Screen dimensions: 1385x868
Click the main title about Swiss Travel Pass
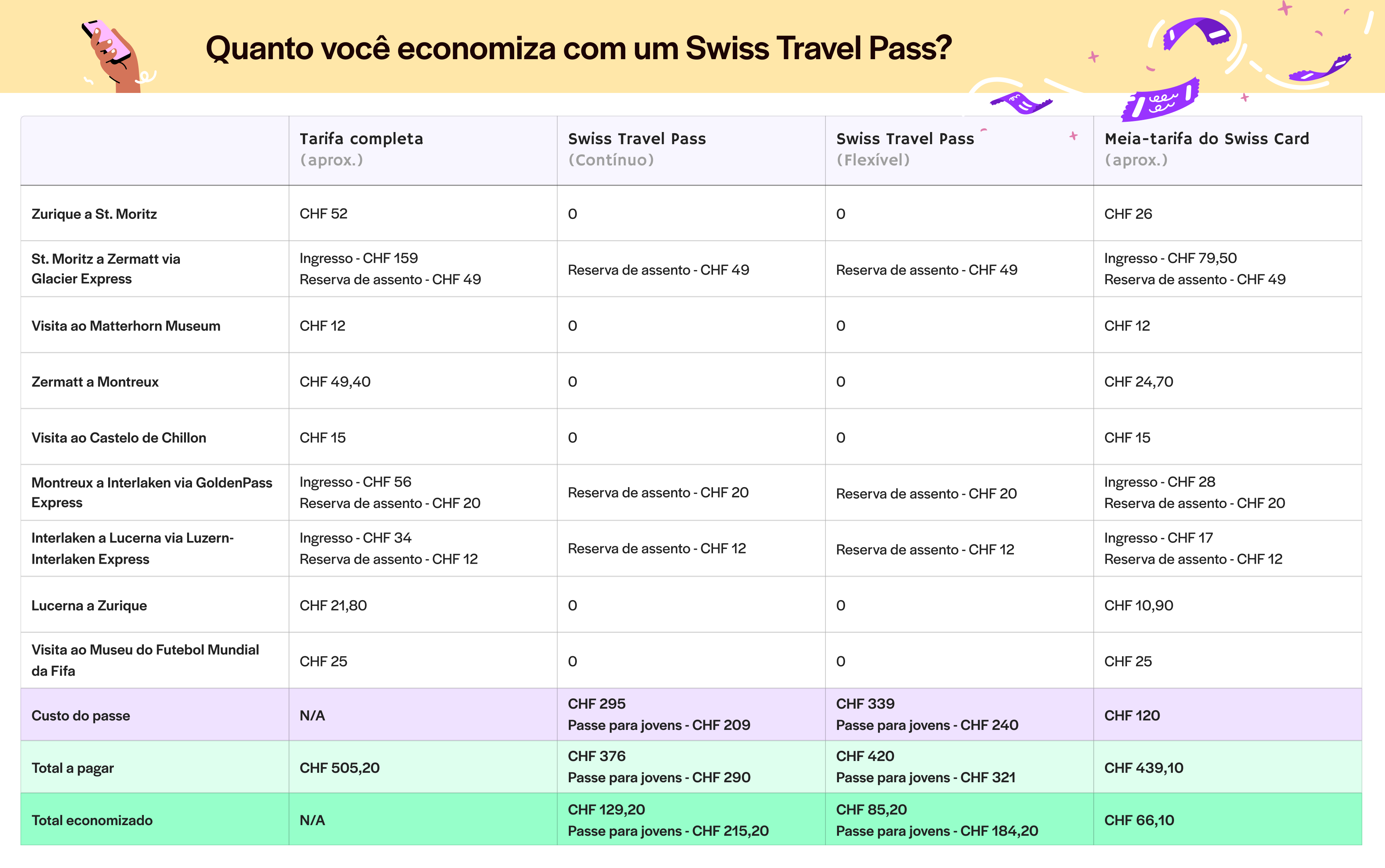pos(578,48)
